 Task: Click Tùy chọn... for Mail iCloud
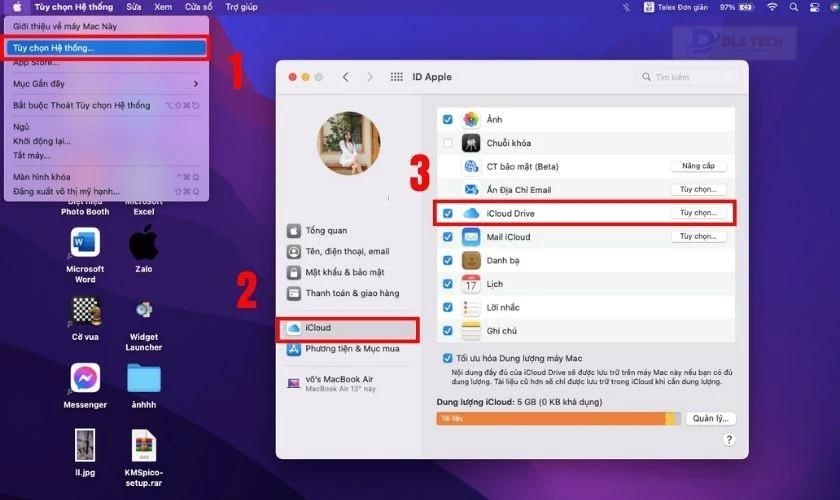click(x=699, y=236)
